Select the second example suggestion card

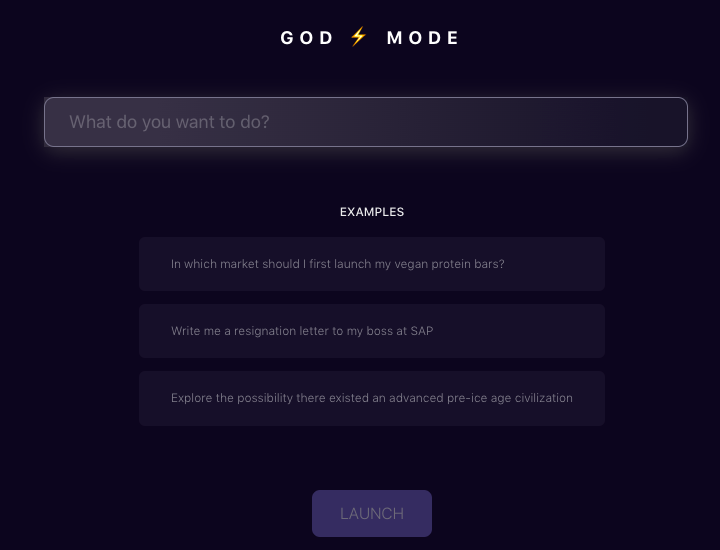tap(372, 331)
